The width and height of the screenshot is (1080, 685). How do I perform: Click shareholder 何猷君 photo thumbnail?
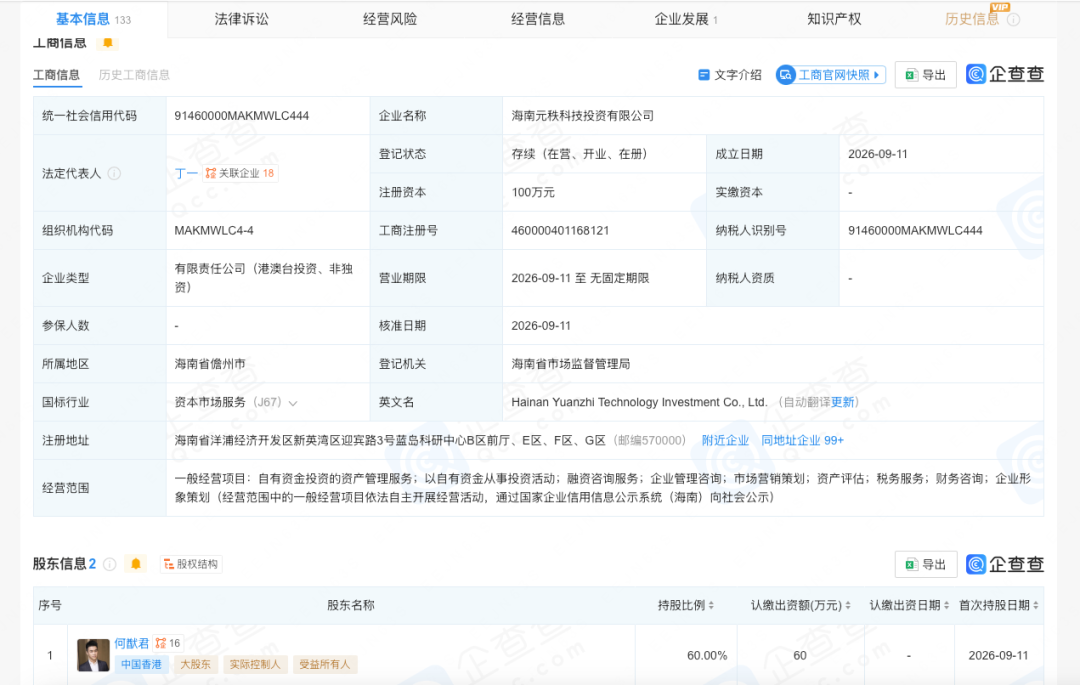93,655
